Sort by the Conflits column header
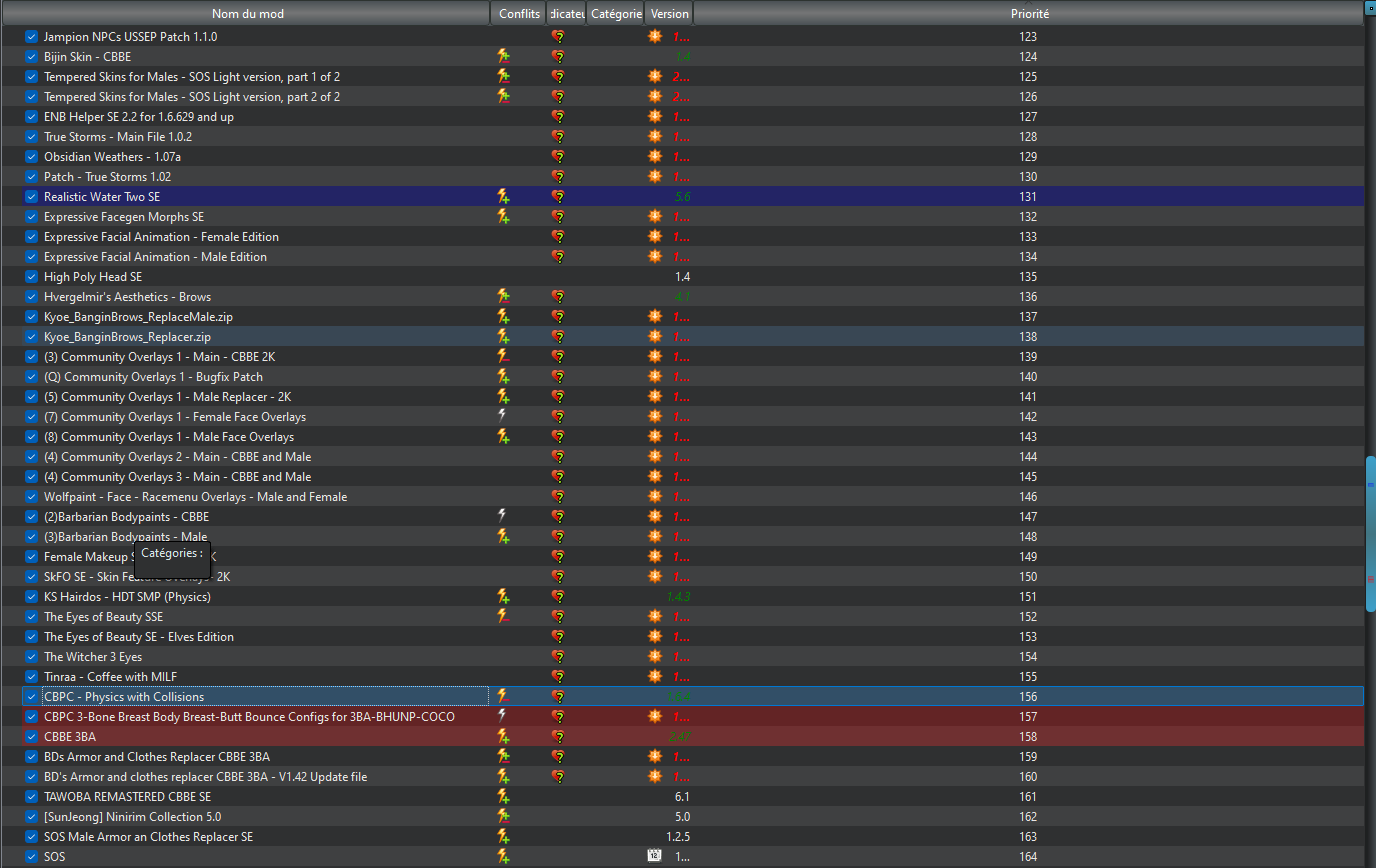This screenshot has height=868, width=1376. 519,14
